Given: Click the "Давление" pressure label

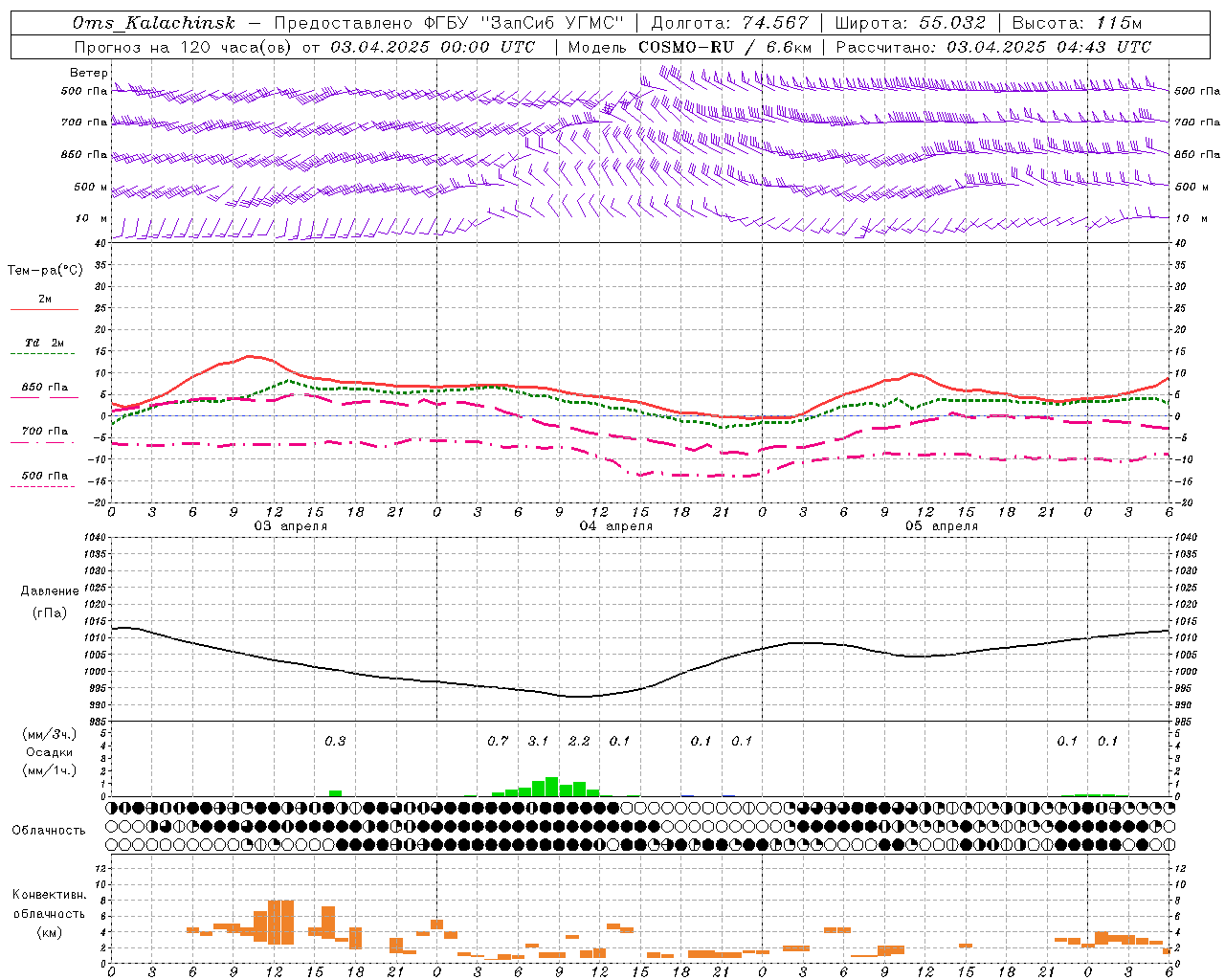Looking at the screenshot, I should pos(50,591).
